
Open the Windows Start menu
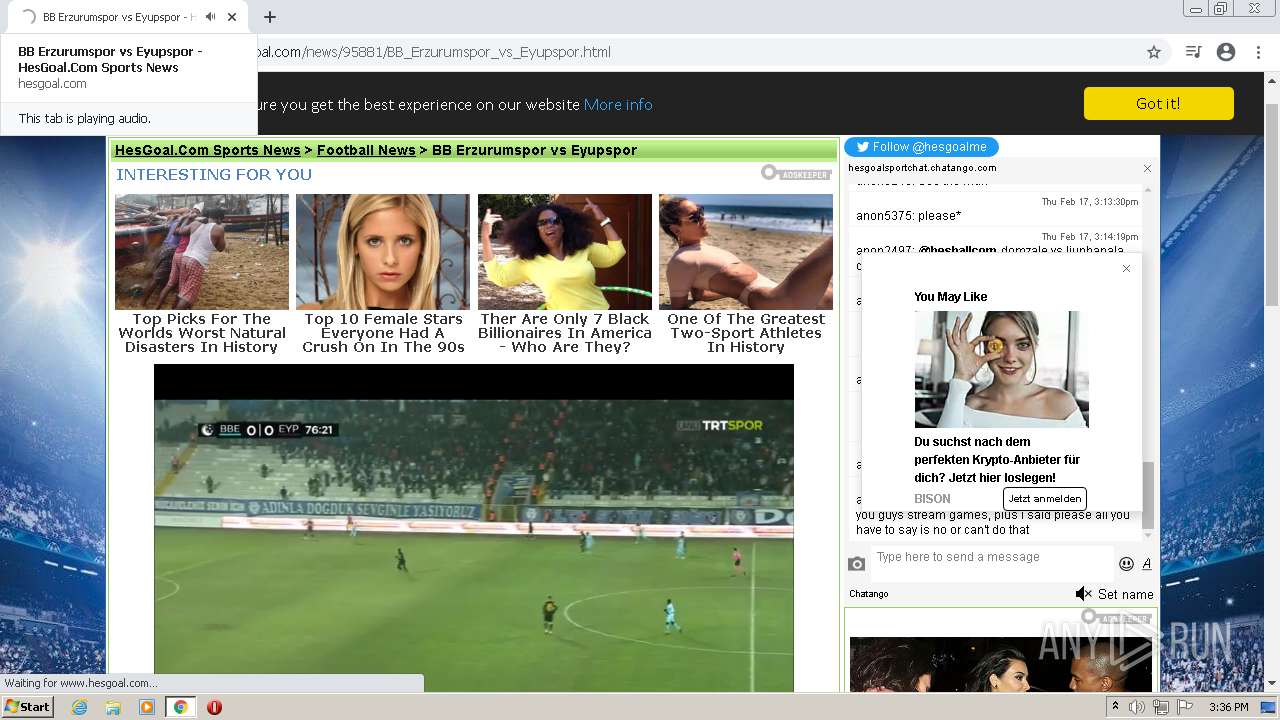point(27,706)
